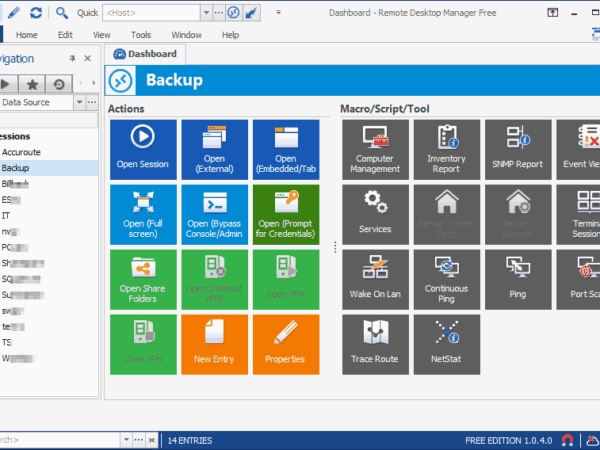This screenshot has height=450, width=600.
Task: Click the splitter grip between Actions and Macro
Action: pos(335,247)
